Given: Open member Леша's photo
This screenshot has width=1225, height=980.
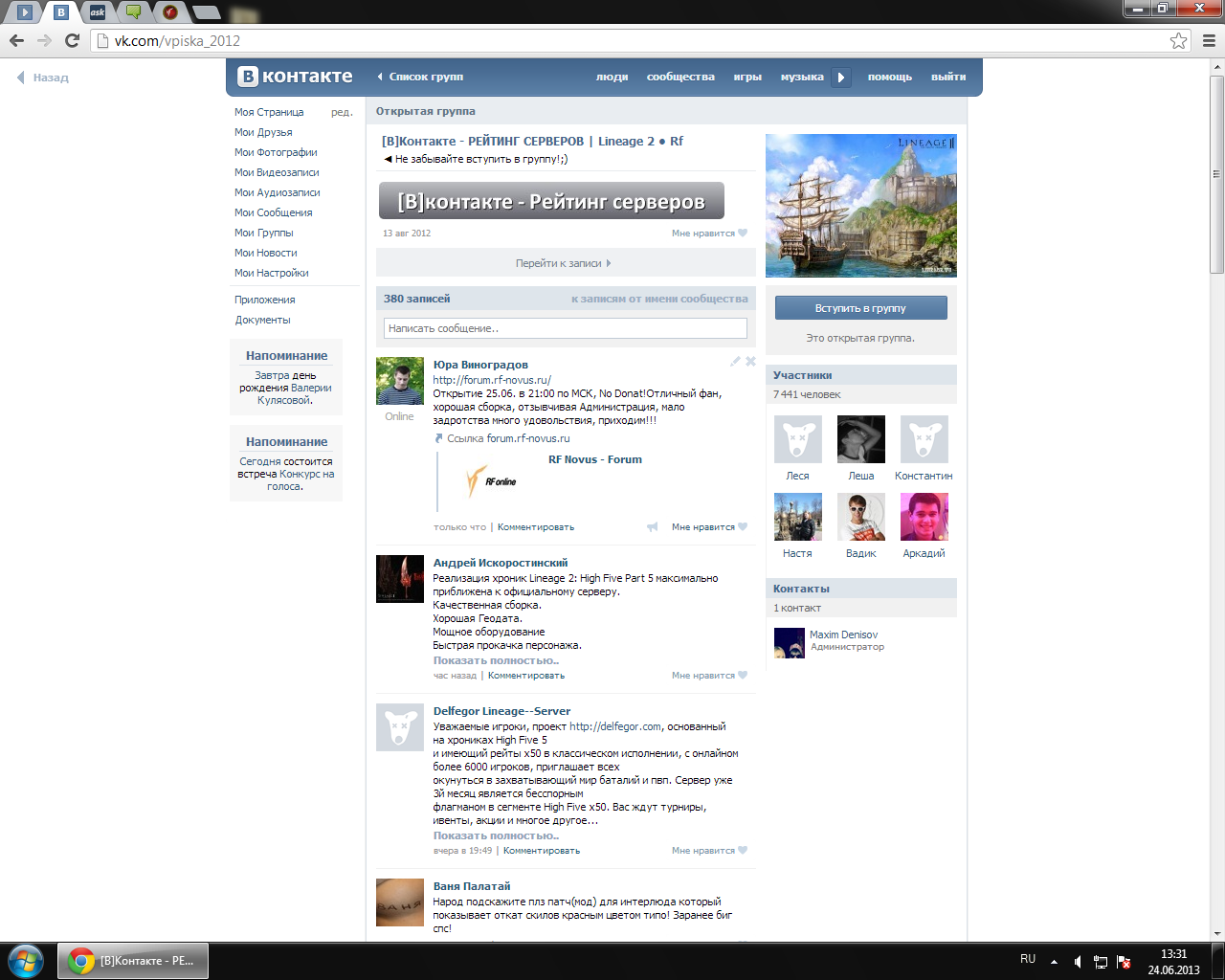Looking at the screenshot, I should (x=861, y=439).
